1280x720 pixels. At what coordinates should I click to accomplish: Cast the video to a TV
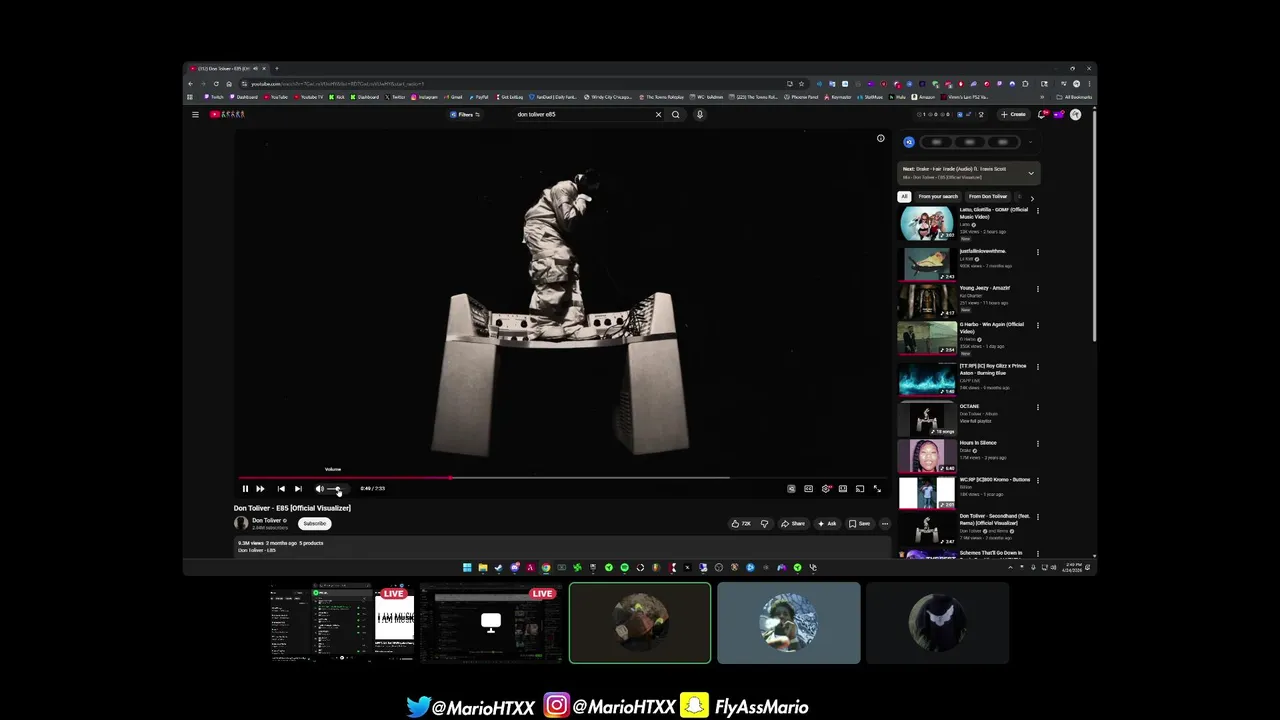click(860, 489)
